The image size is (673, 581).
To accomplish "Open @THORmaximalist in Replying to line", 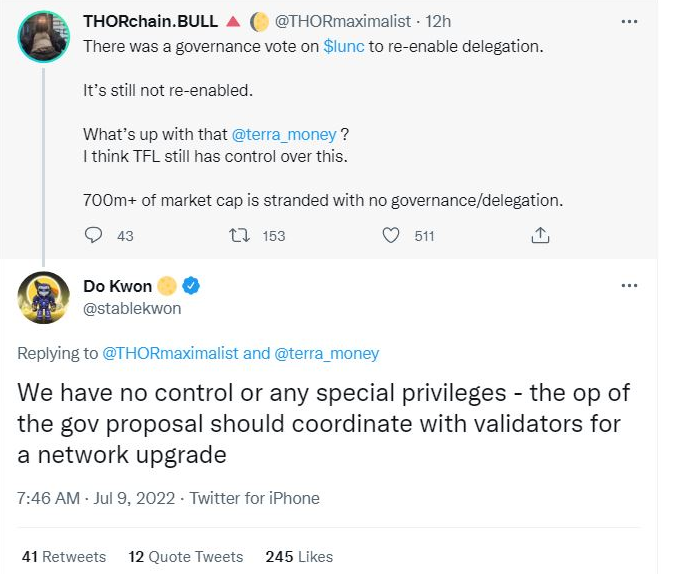I will tap(170, 353).
